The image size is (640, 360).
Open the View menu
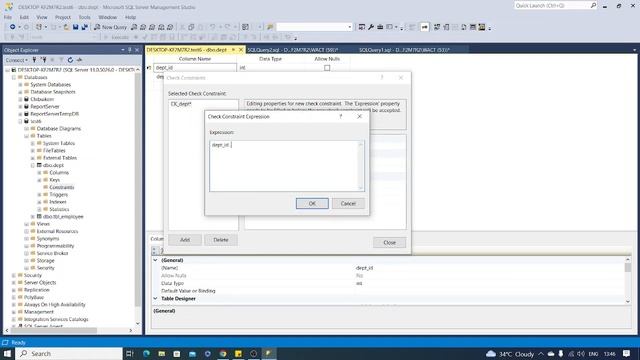click(x=42, y=17)
